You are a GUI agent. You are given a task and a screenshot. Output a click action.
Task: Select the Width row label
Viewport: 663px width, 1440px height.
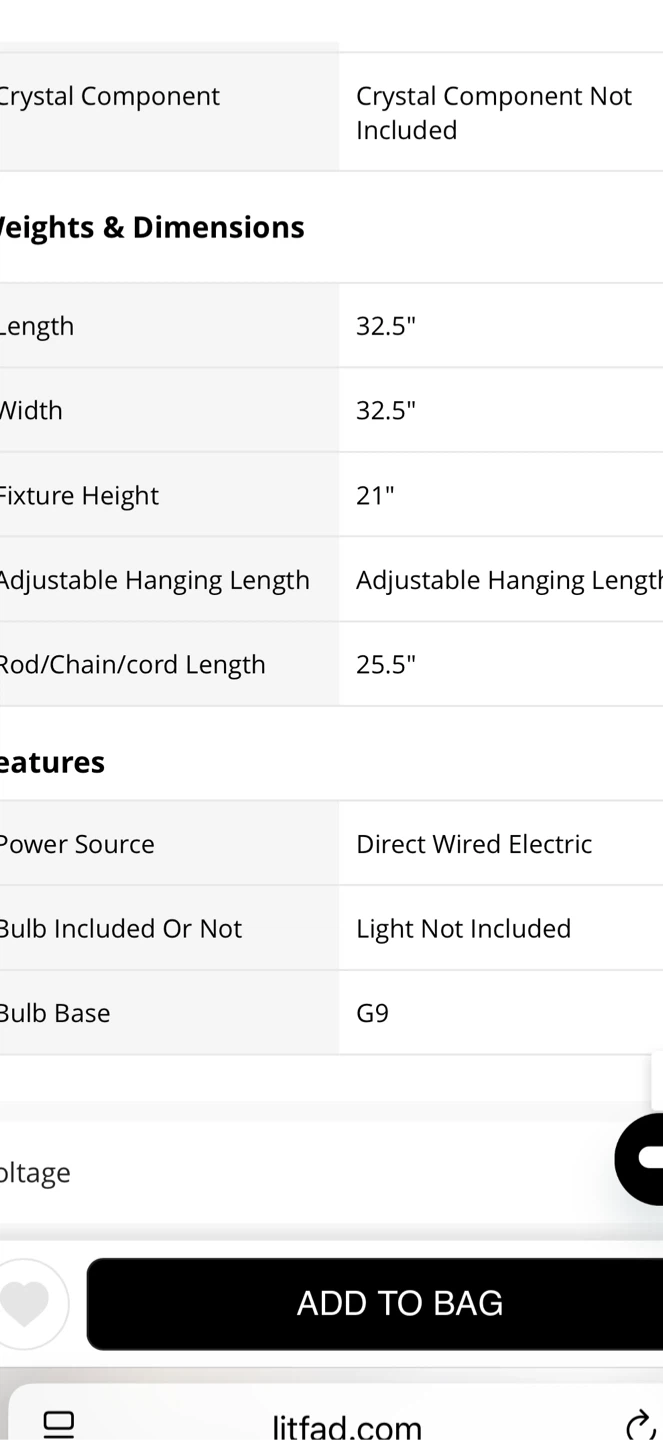tap(30, 410)
